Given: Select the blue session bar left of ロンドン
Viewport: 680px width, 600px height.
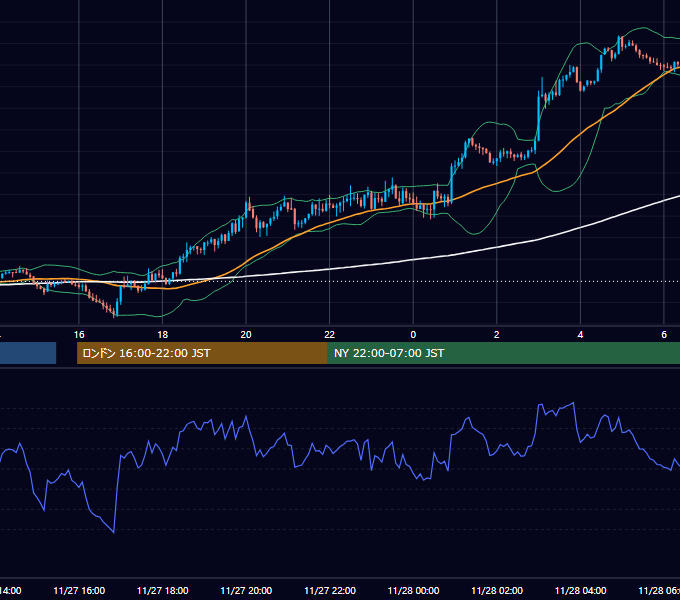Looking at the screenshot, I should tap(28, 353).
